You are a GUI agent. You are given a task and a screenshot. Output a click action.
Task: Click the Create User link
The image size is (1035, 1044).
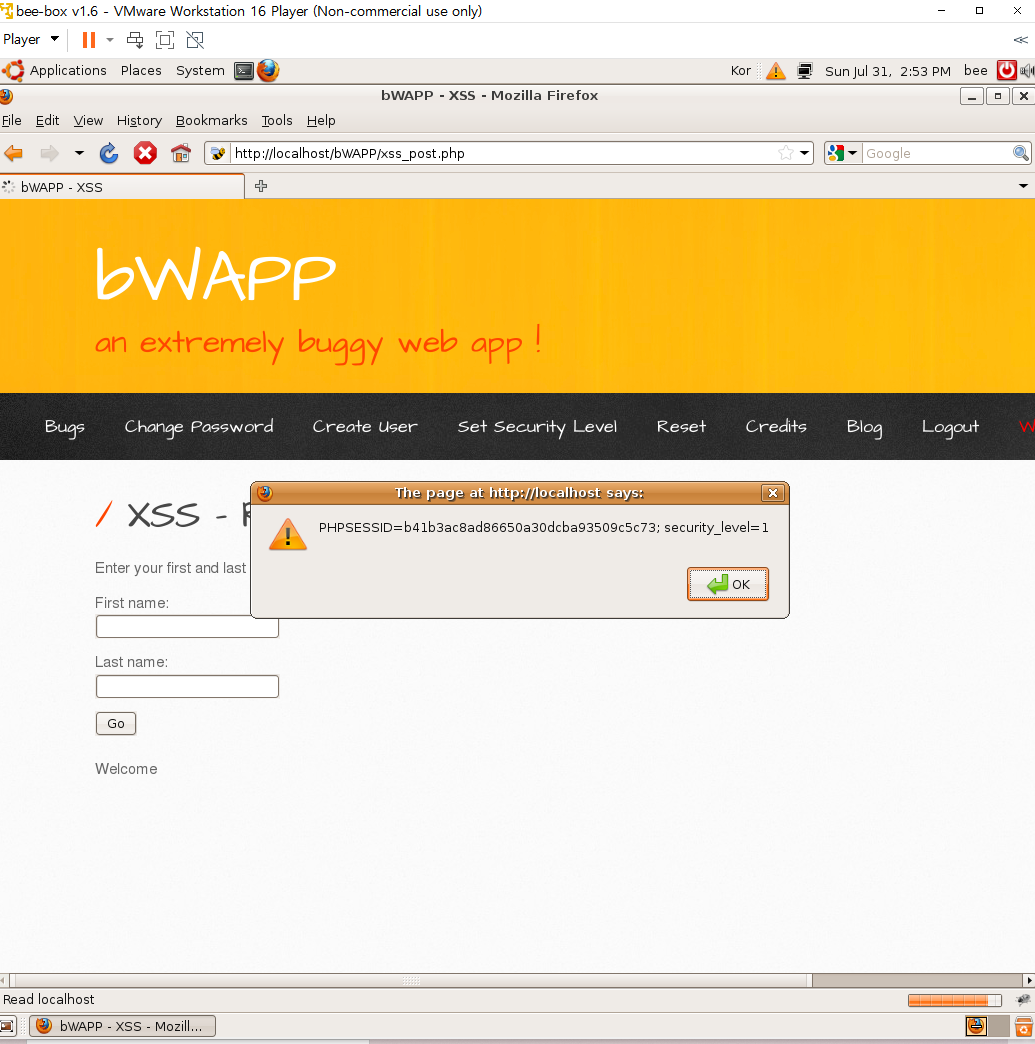pyautogui.click(x=365, y=427)
